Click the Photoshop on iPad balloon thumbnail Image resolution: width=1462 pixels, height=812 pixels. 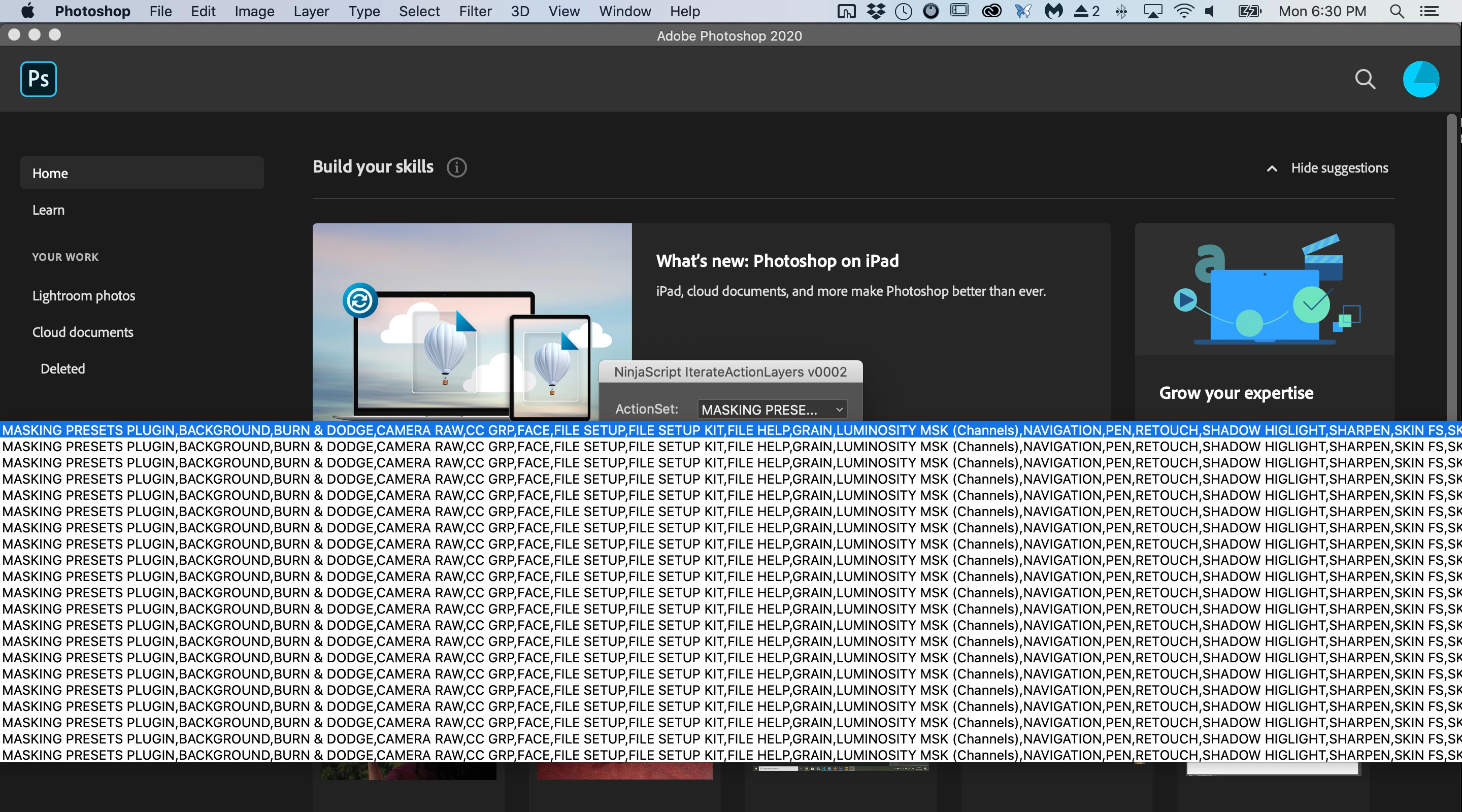pos(471,321)
